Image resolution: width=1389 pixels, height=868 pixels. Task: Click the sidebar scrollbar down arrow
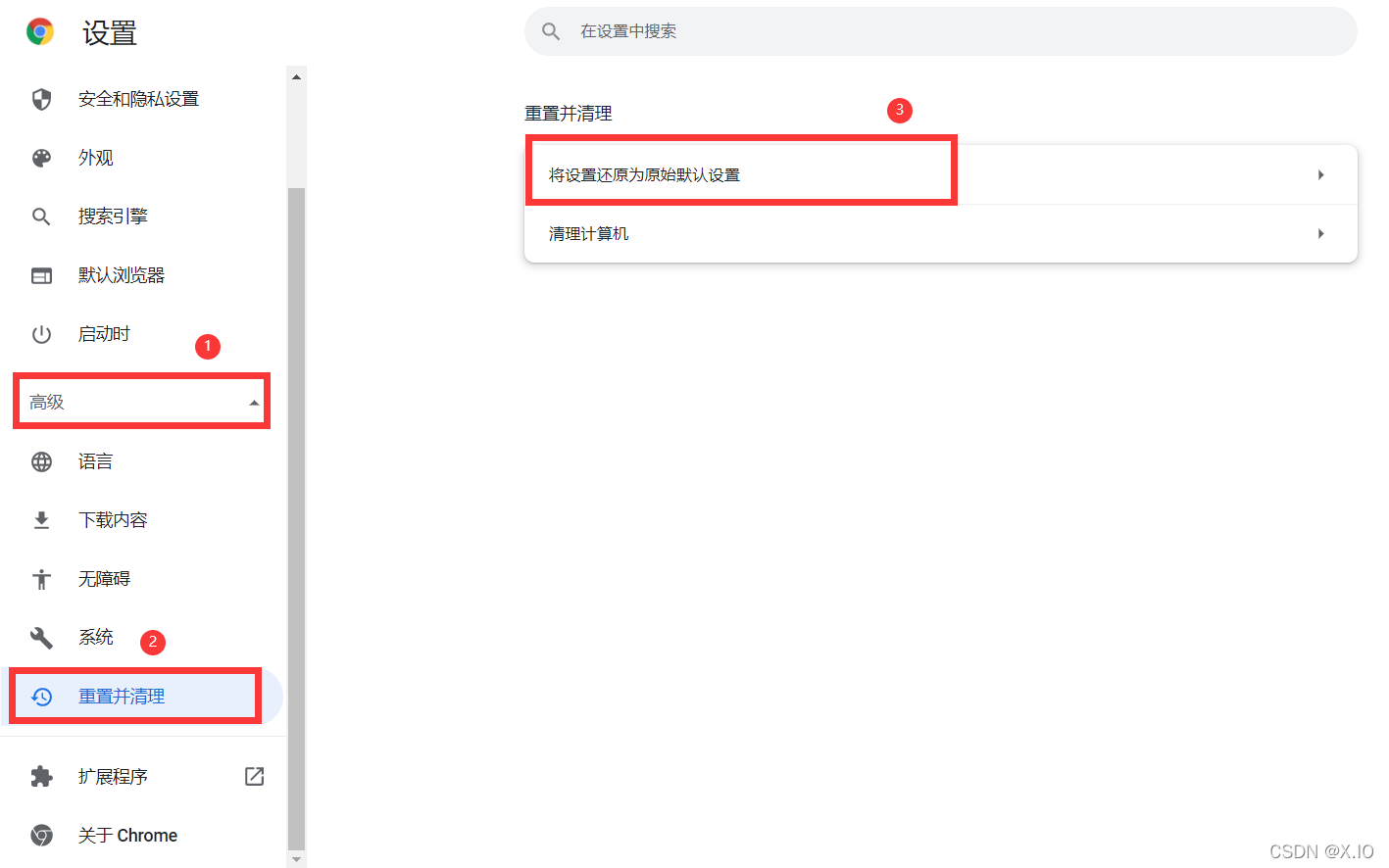click(296, 859)
